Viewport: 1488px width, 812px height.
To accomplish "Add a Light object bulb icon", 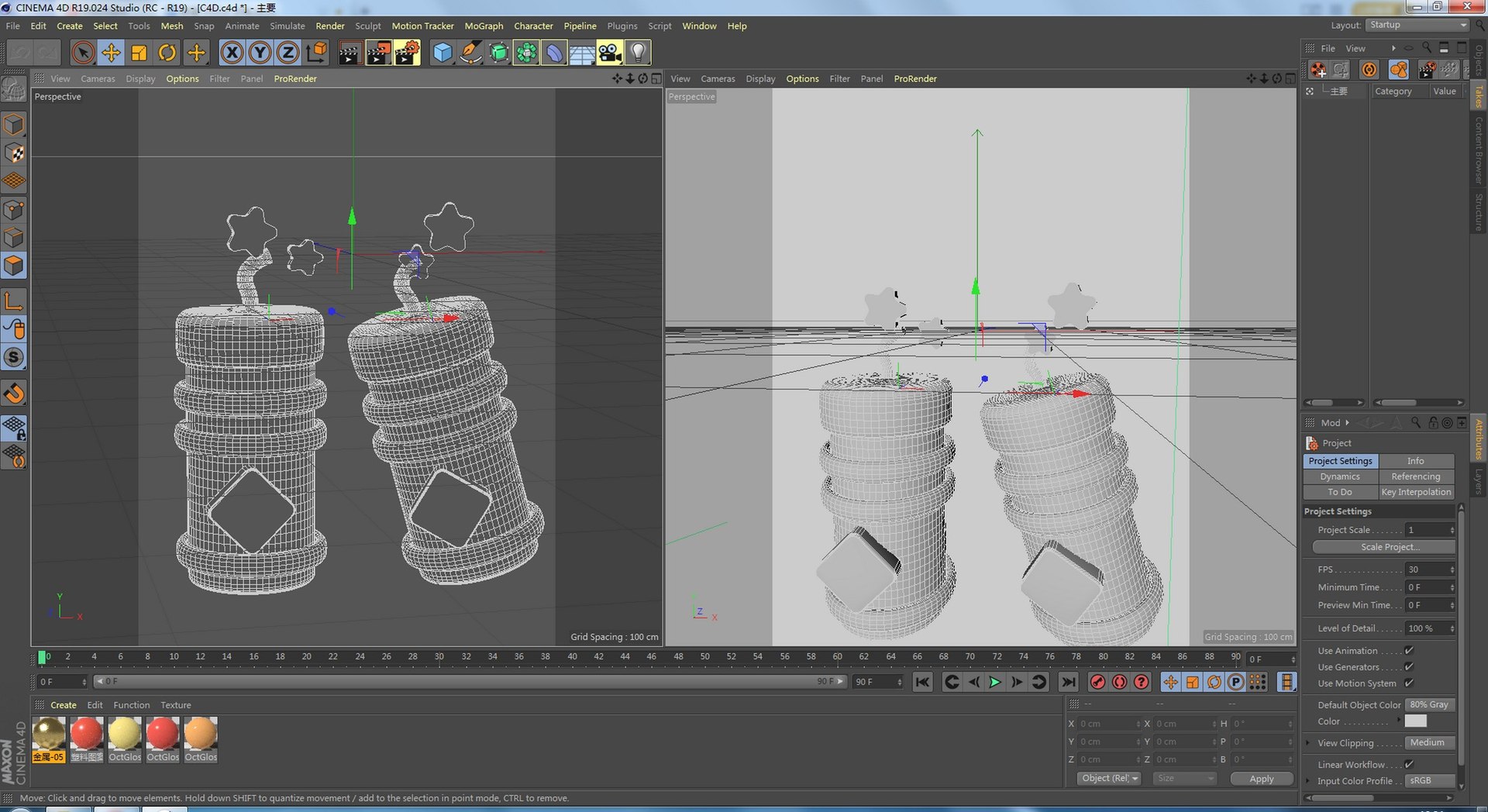I will tap(638, 53).
